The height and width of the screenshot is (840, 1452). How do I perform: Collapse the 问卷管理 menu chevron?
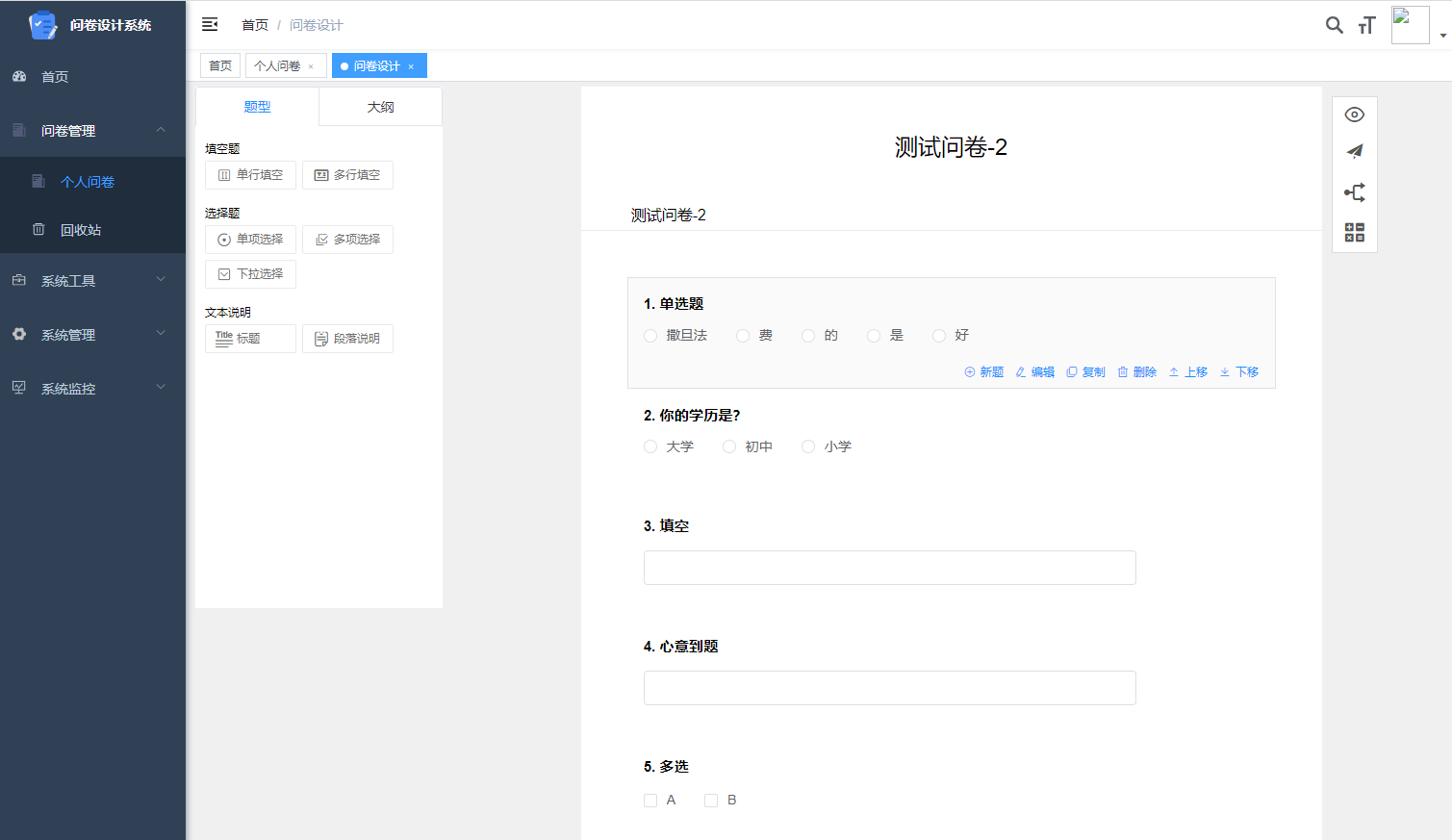pos(161,130)
